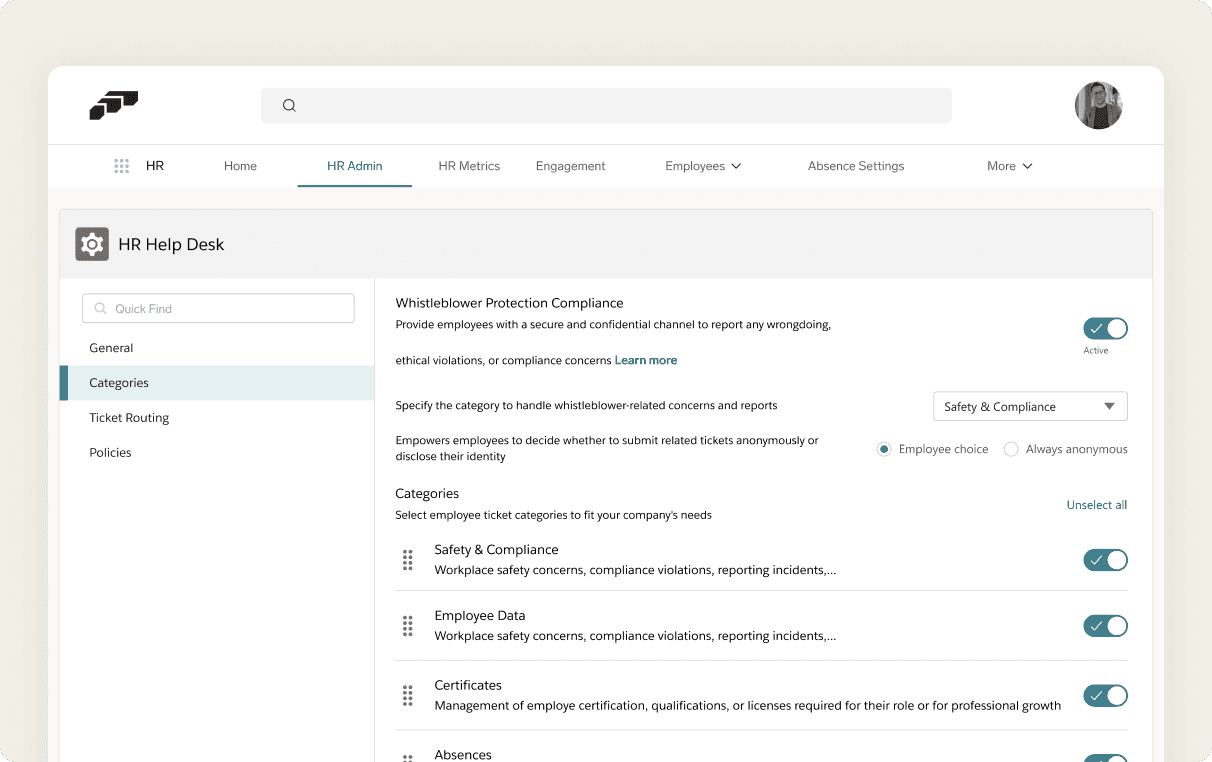Click the search magnifier icon in top bar

pos(289,105)
